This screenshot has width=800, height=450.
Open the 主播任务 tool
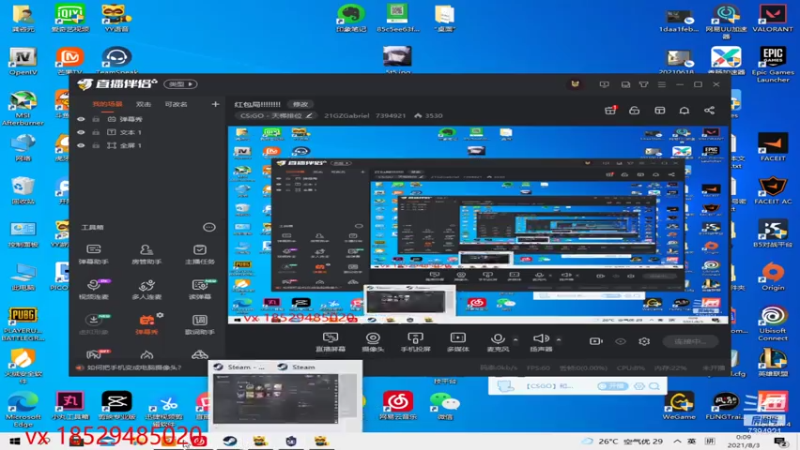(x=199, y=254)
